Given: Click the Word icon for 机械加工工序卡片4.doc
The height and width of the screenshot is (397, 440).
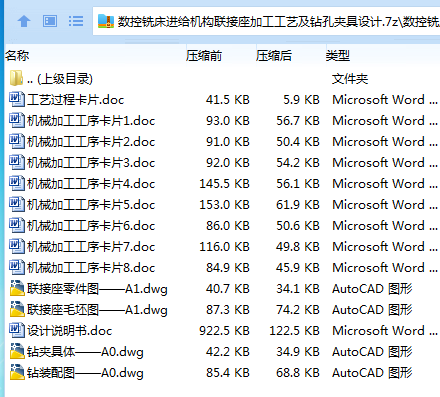Looking at the screenshot, I should [x=17, y=183].
